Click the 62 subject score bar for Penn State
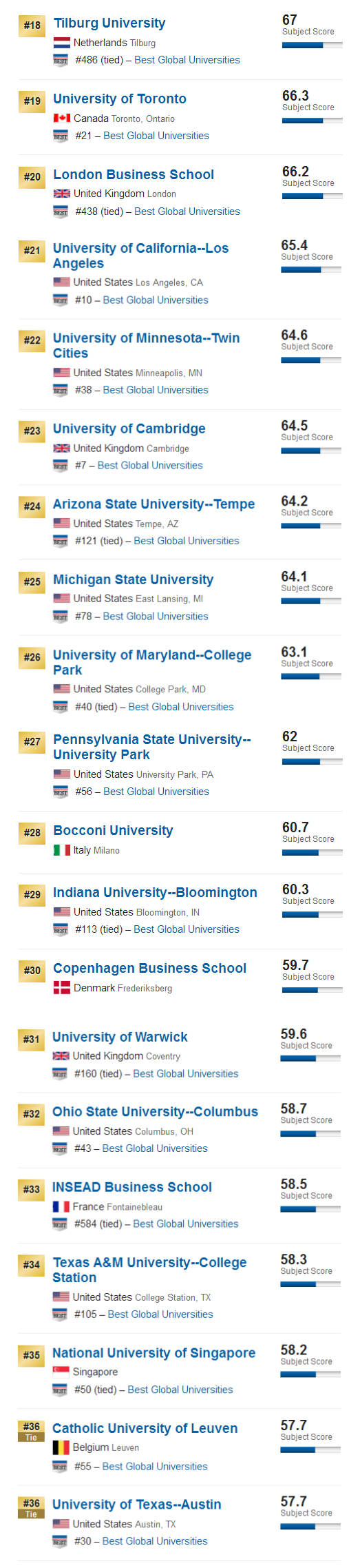Image resolution: width=360 pixels, height=1568 pixels. click(312, 762)
